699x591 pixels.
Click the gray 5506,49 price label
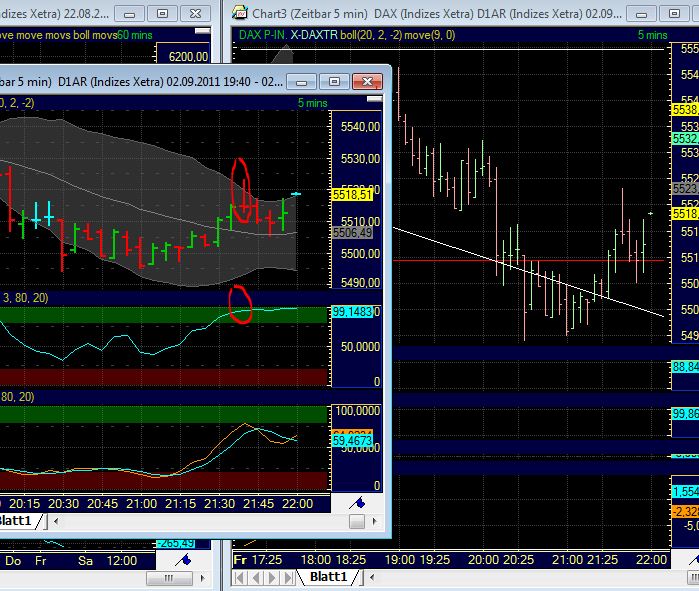click(x=352, y=232)
